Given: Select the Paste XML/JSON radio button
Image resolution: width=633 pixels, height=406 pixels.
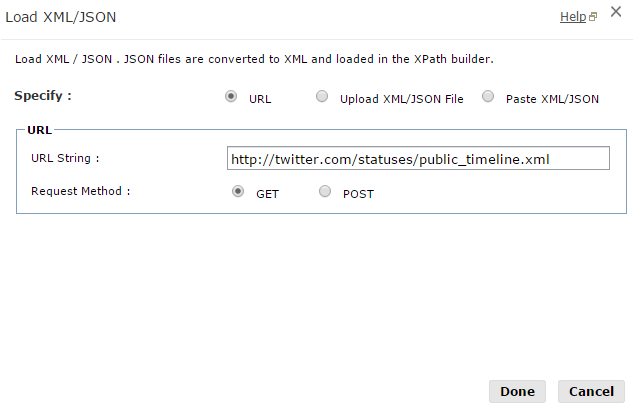Looking at the screenshot, I should [488, 97].
